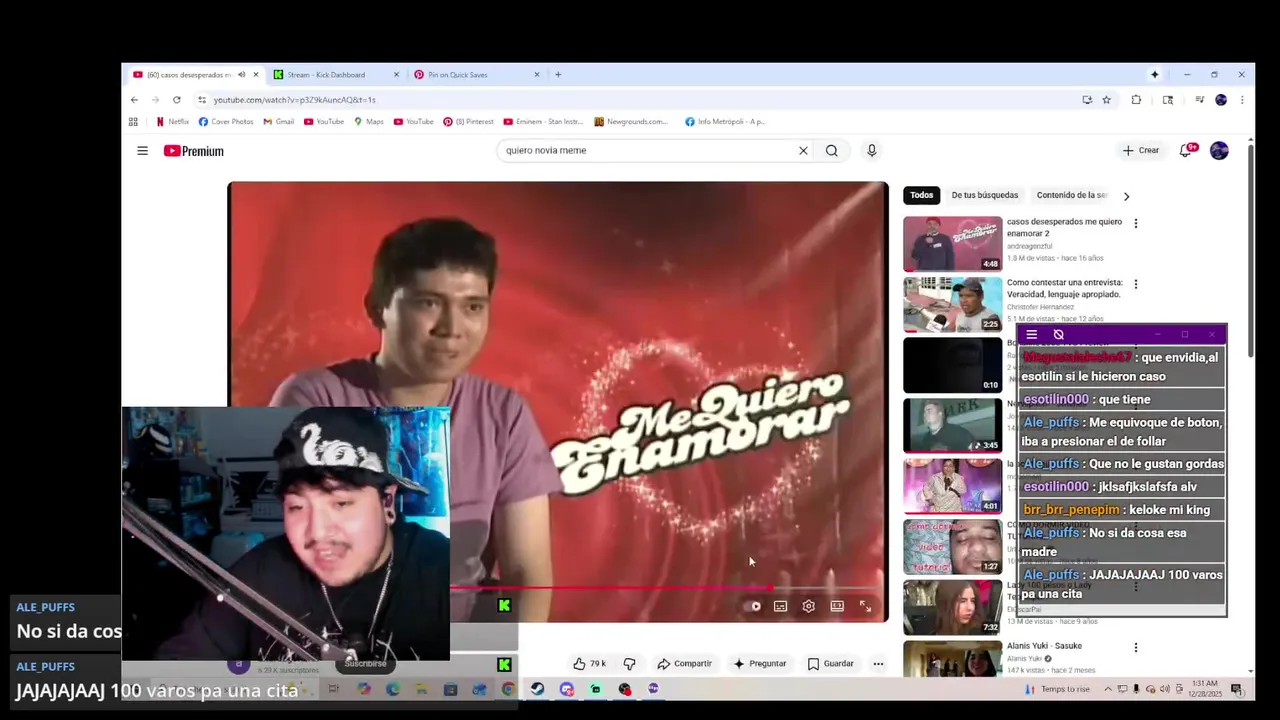Switch player to theater mode

click(837, 606)
